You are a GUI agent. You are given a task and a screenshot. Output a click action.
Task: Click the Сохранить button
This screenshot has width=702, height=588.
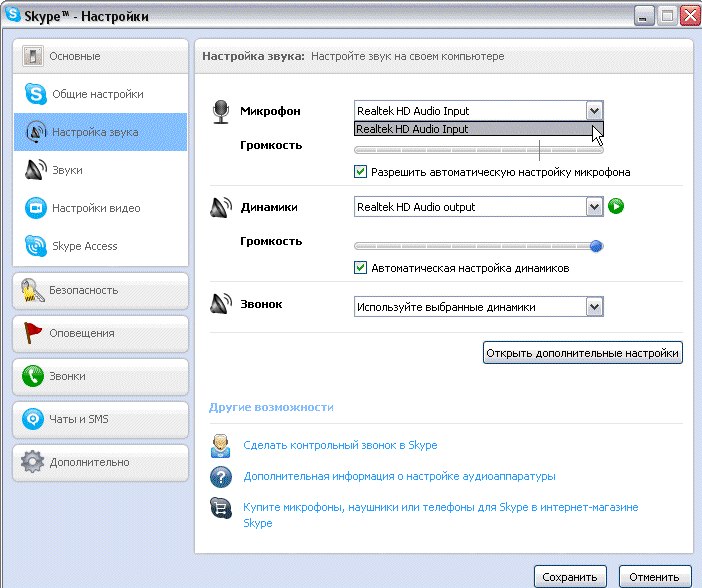coord(570,577)
